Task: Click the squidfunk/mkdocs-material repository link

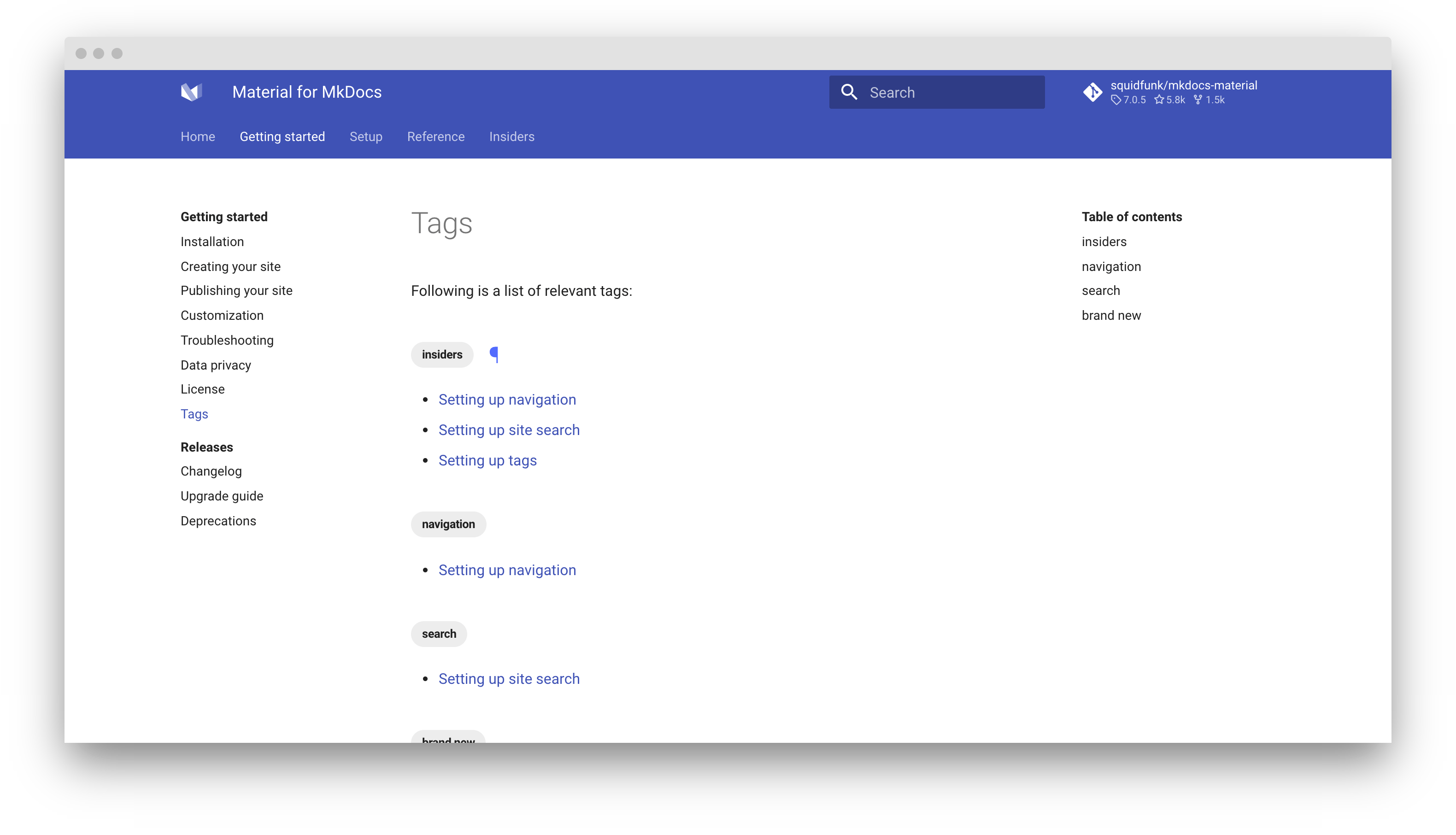Action: pyautogui.click(x=1183, y=84)
